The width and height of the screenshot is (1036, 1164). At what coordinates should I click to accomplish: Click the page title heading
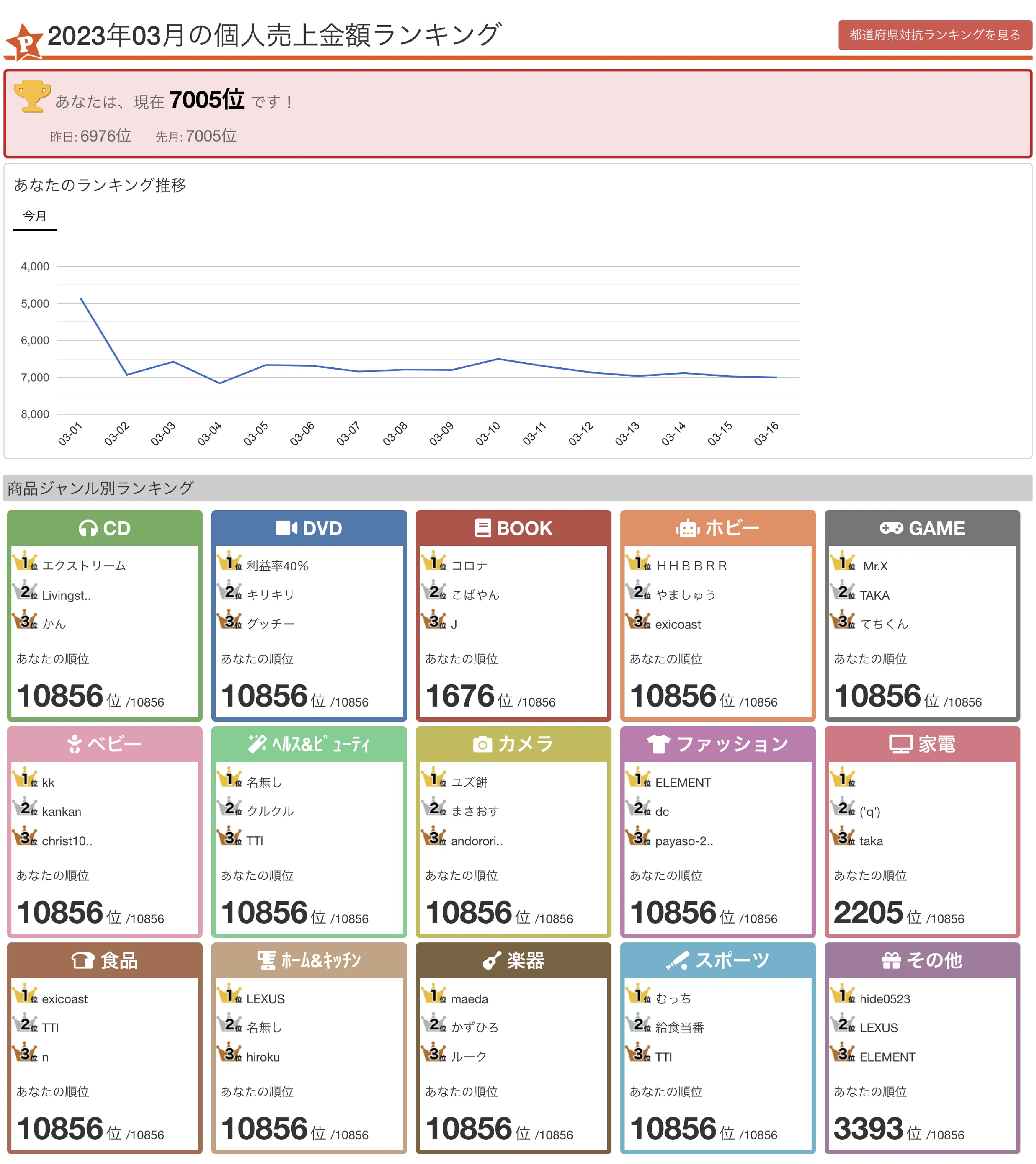[x=274, y=35]
